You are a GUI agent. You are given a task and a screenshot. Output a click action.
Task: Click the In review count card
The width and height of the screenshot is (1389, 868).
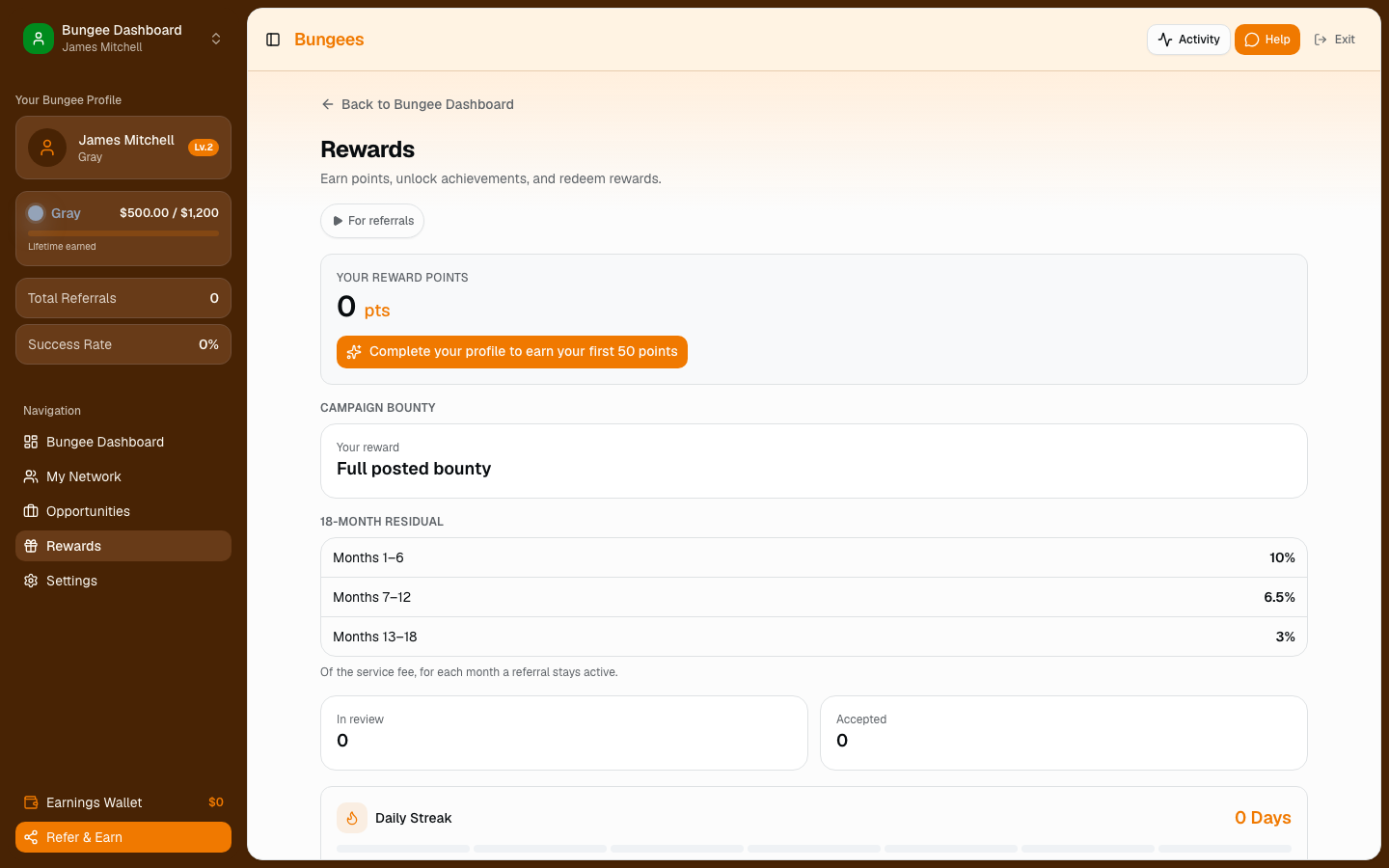[564, 733]
